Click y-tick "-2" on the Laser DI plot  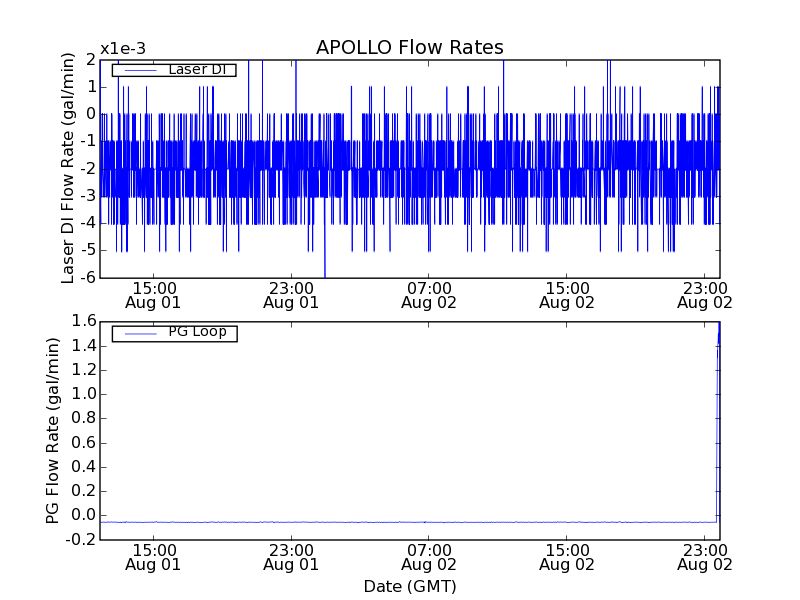pyautogui.click(x=88, y=169)
